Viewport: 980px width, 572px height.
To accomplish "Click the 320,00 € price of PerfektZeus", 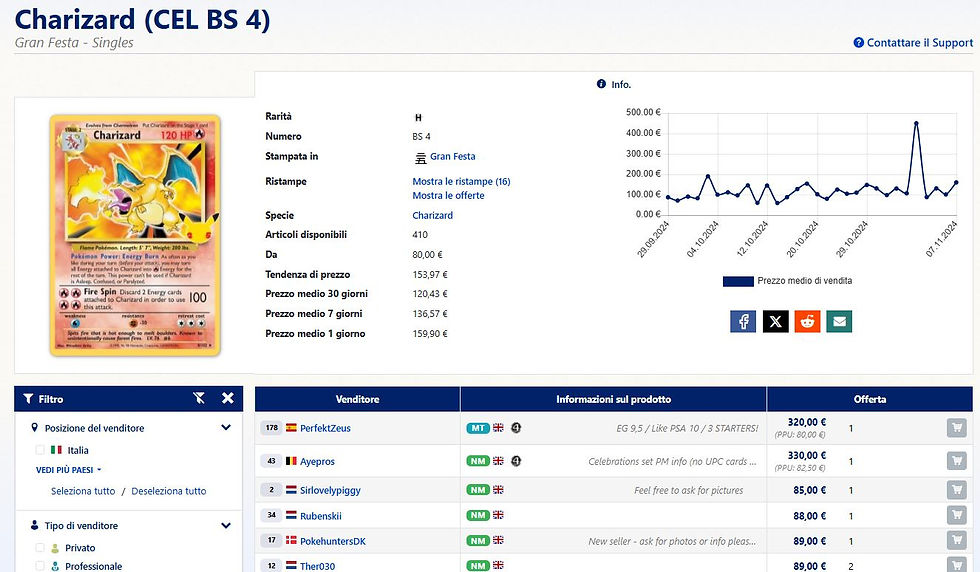I will click(x=806, y=422).
